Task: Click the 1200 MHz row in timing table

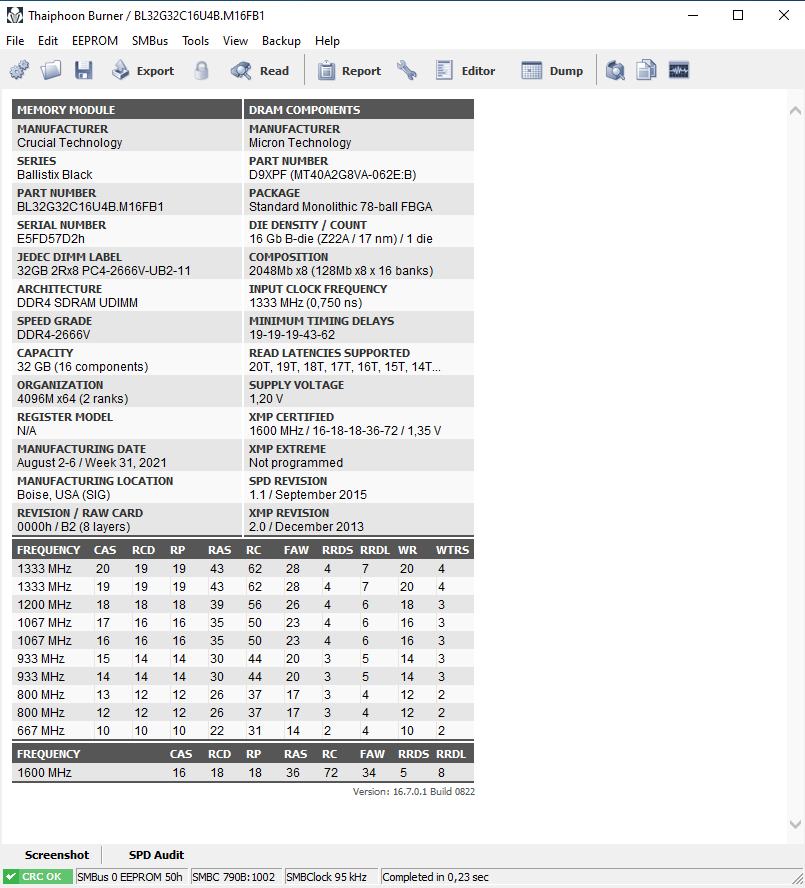Action: click(243, 604)
